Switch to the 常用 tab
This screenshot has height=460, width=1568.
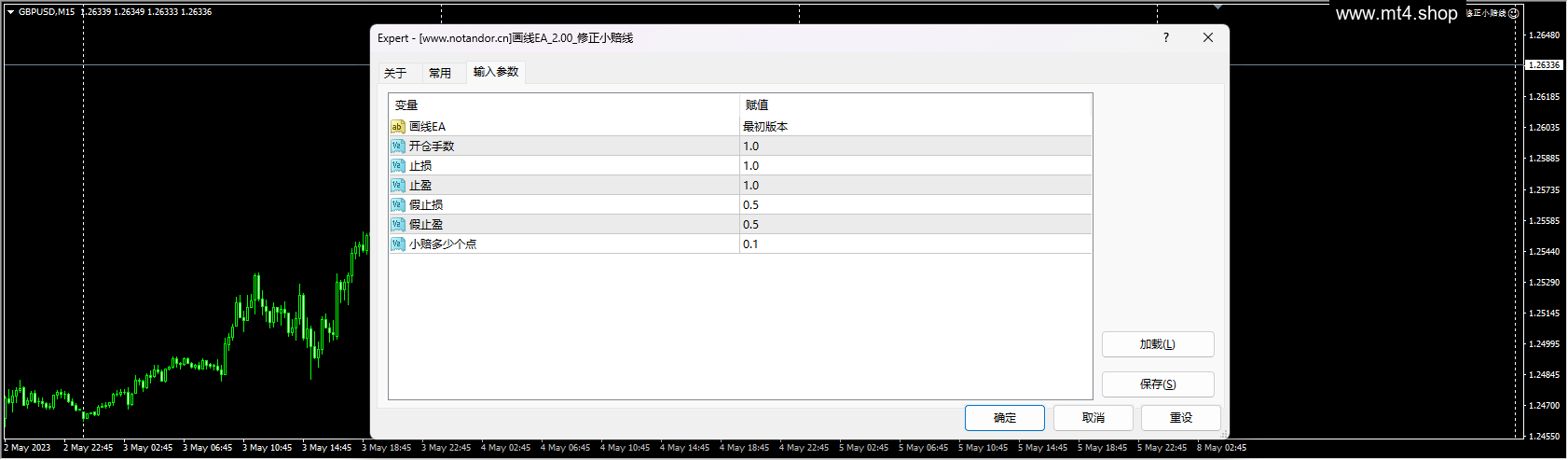pos(440,73)
